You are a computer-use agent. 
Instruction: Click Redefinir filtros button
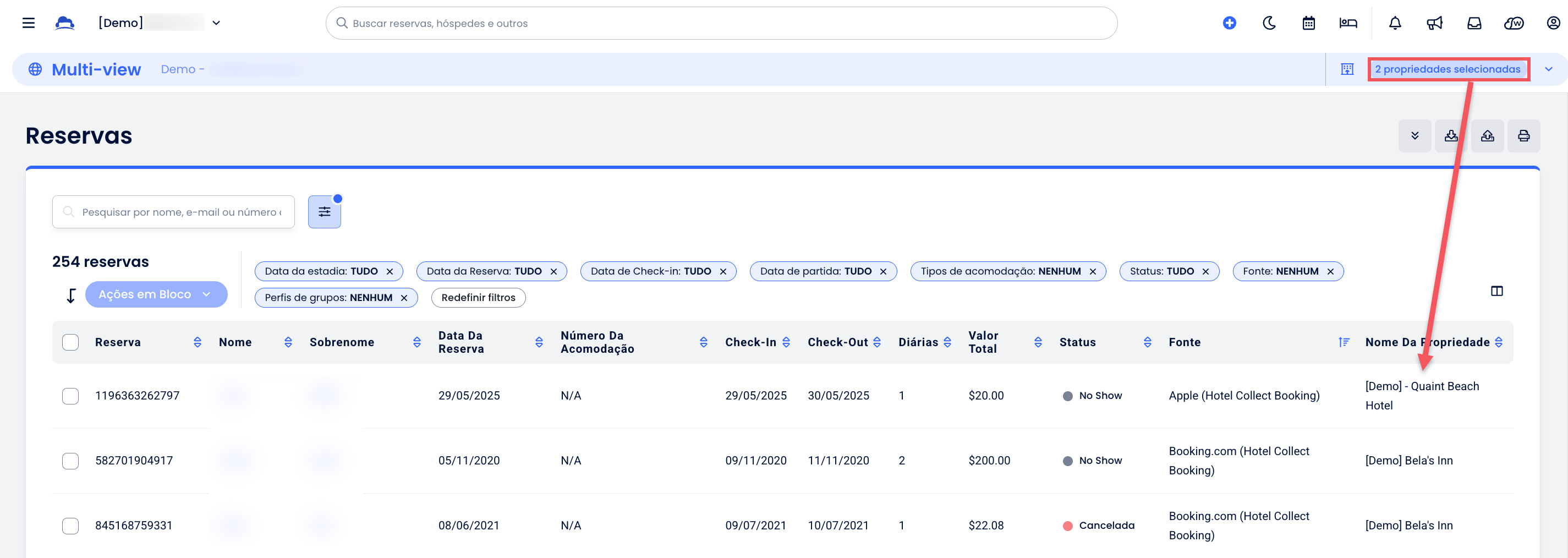pos(478,298)
